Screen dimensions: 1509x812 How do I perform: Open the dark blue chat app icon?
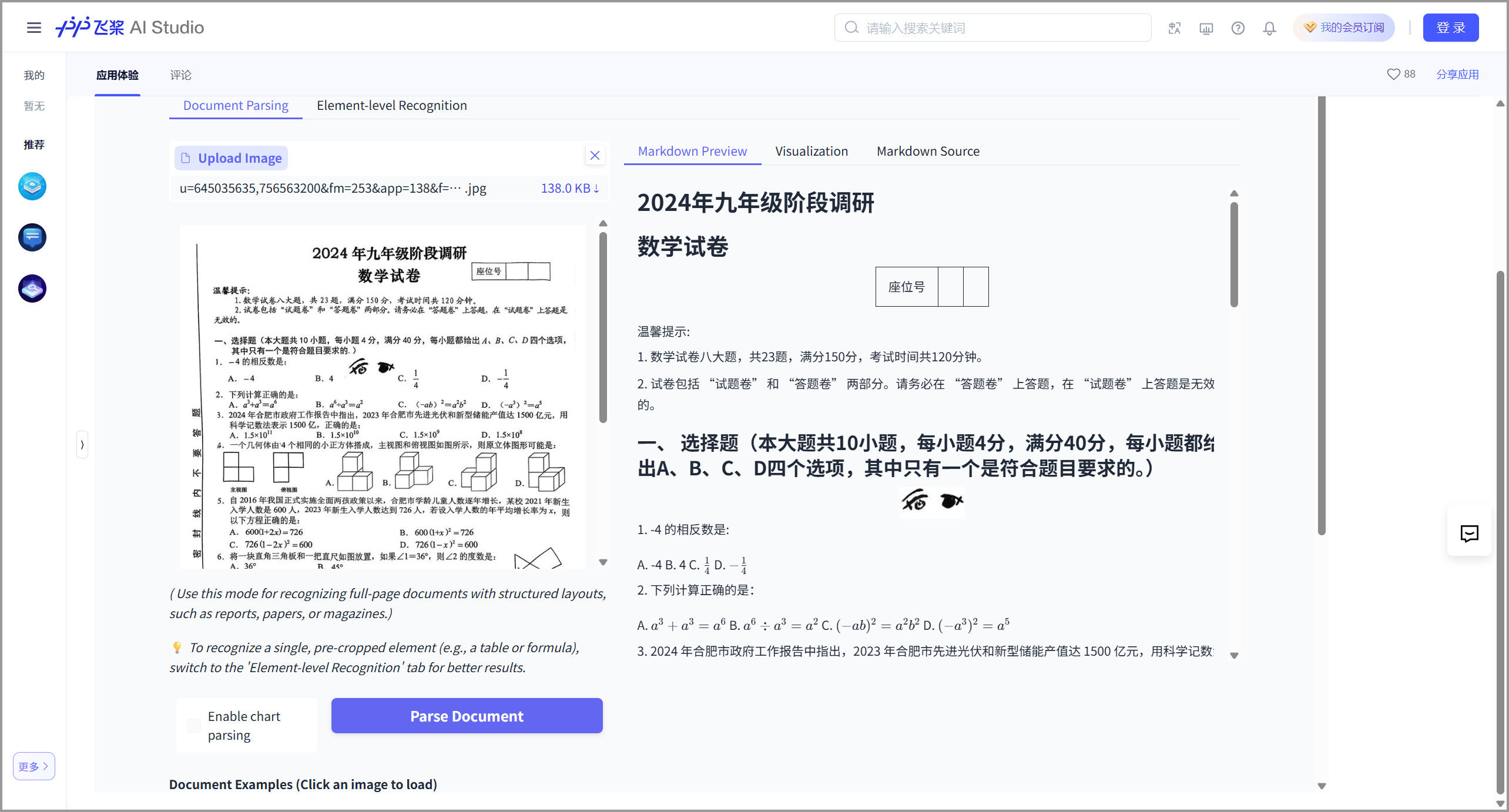[x=32, y=237]
